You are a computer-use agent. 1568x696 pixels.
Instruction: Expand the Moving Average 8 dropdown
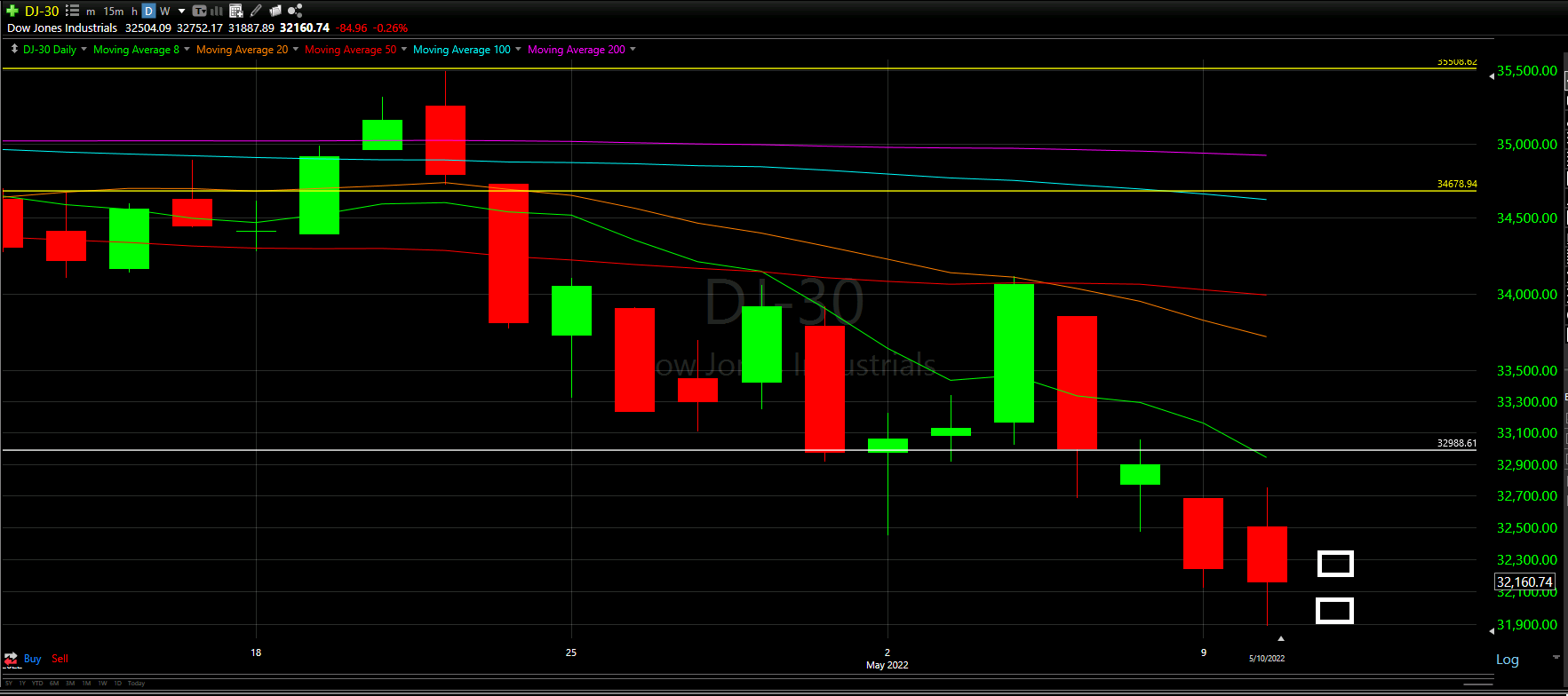pos(187,49)
